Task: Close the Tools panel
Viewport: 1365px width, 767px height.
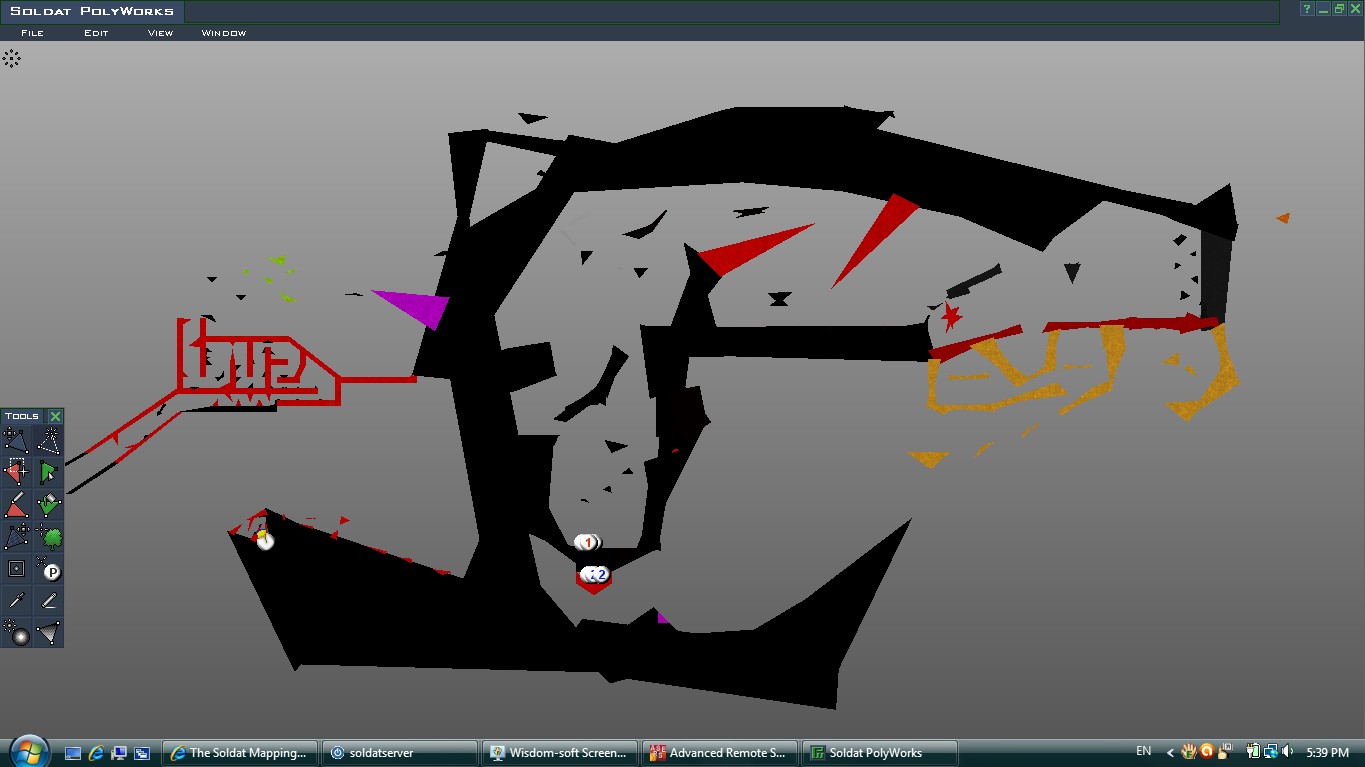Action: click(x=55, y=416)
